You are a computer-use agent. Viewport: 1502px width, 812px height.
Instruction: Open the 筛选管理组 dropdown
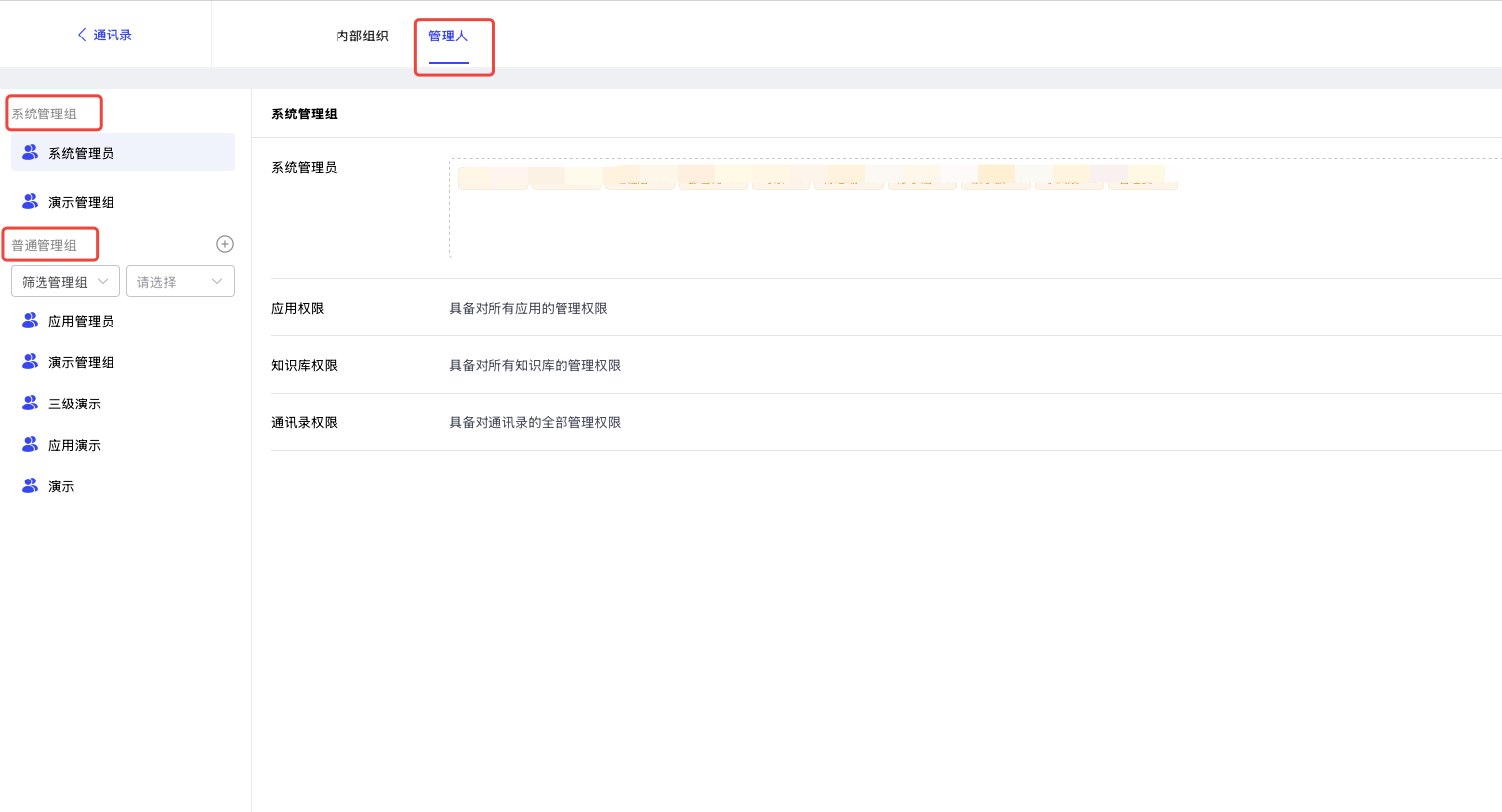(65, 281)
